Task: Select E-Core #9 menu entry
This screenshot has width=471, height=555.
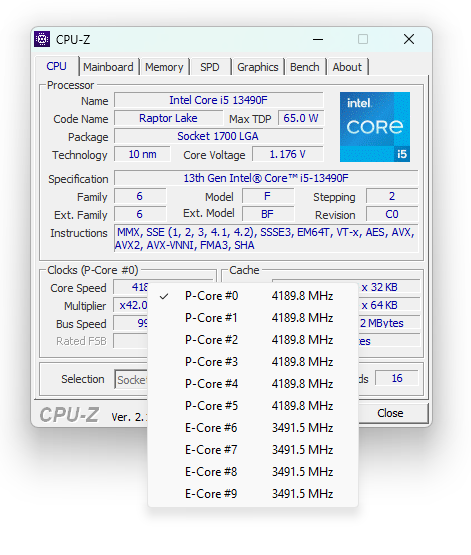Action: [253, 493]
